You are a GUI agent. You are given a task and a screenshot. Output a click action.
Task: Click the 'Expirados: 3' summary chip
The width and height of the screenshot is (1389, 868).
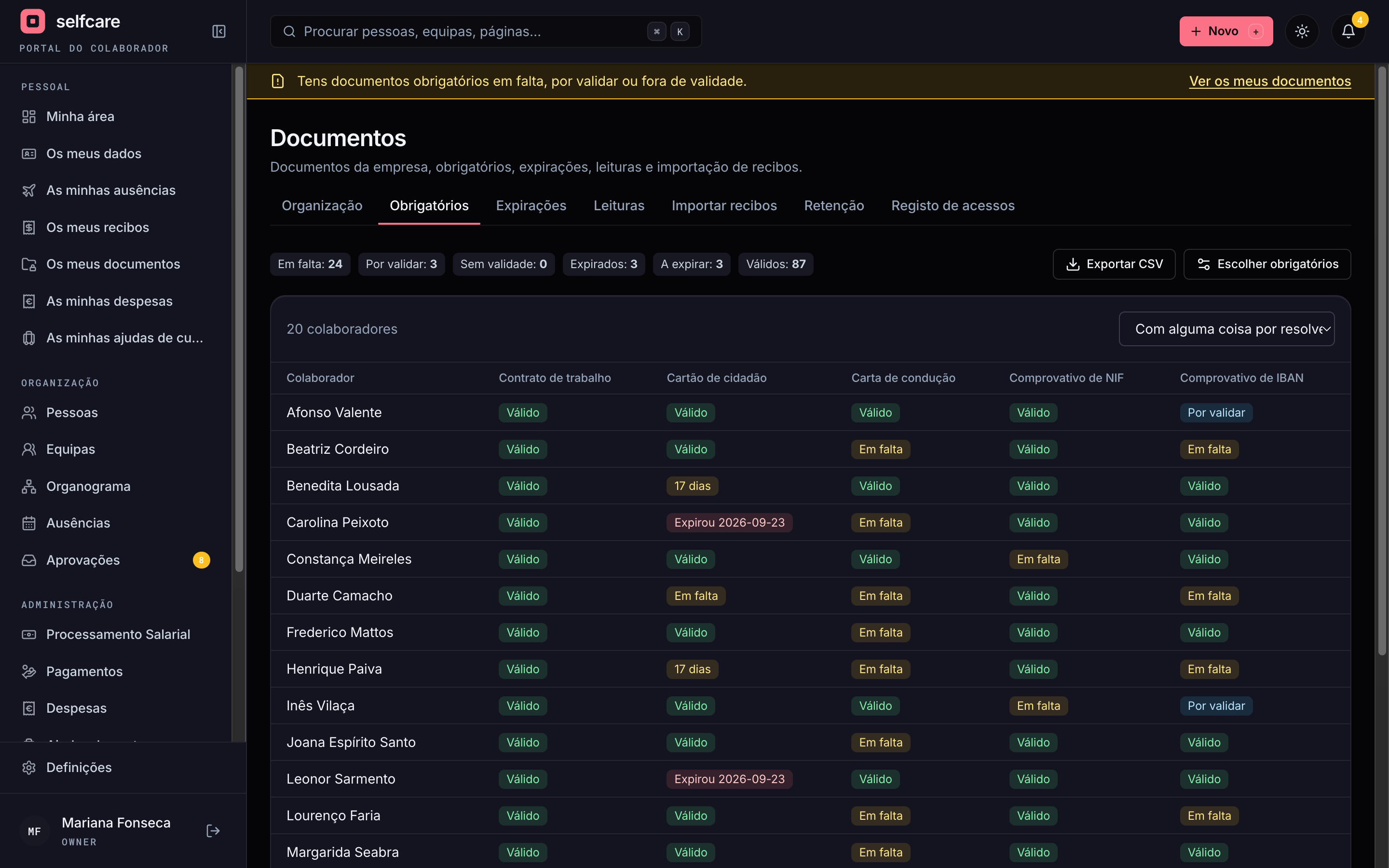[x=603, y=264]
